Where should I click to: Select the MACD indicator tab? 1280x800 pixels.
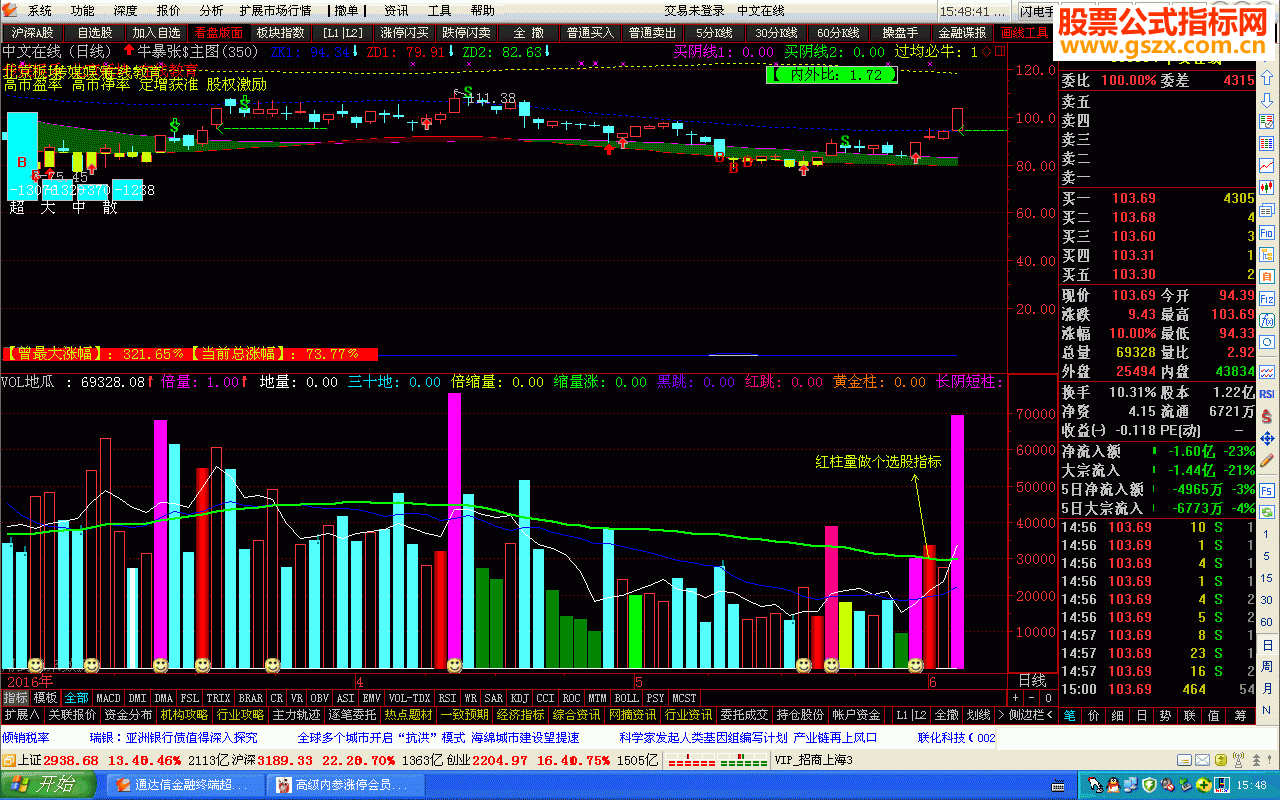tap(108, 697)
